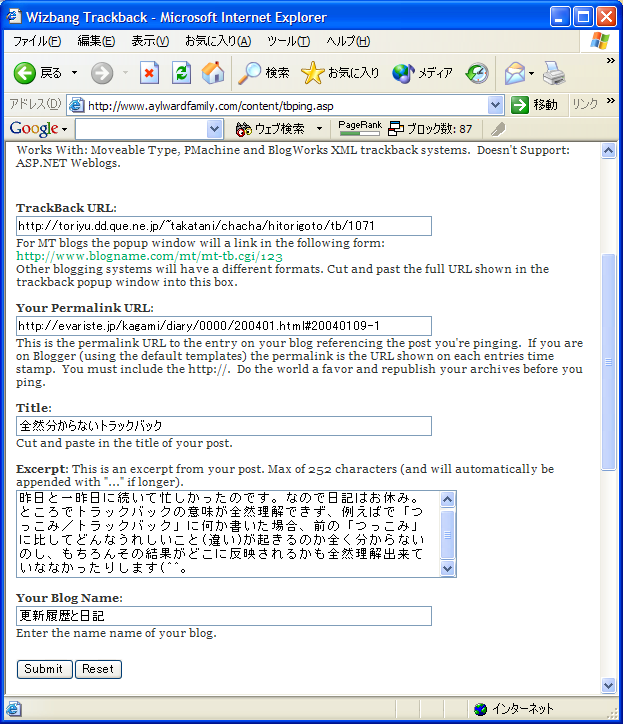This screenshot has height=724, width=623.
Task: Expand toolbar overflow chevron at top right
Action: point(611,60)
